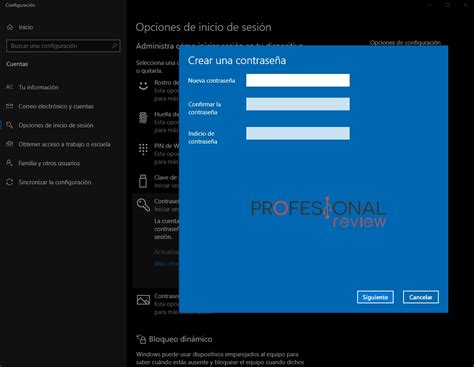
Task: Open Tu información in the sidebar
Action: tap(38, 87)
